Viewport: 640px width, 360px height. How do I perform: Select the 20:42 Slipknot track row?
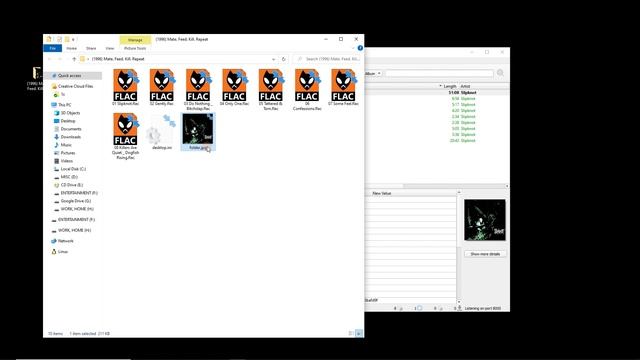click(437, 140)
